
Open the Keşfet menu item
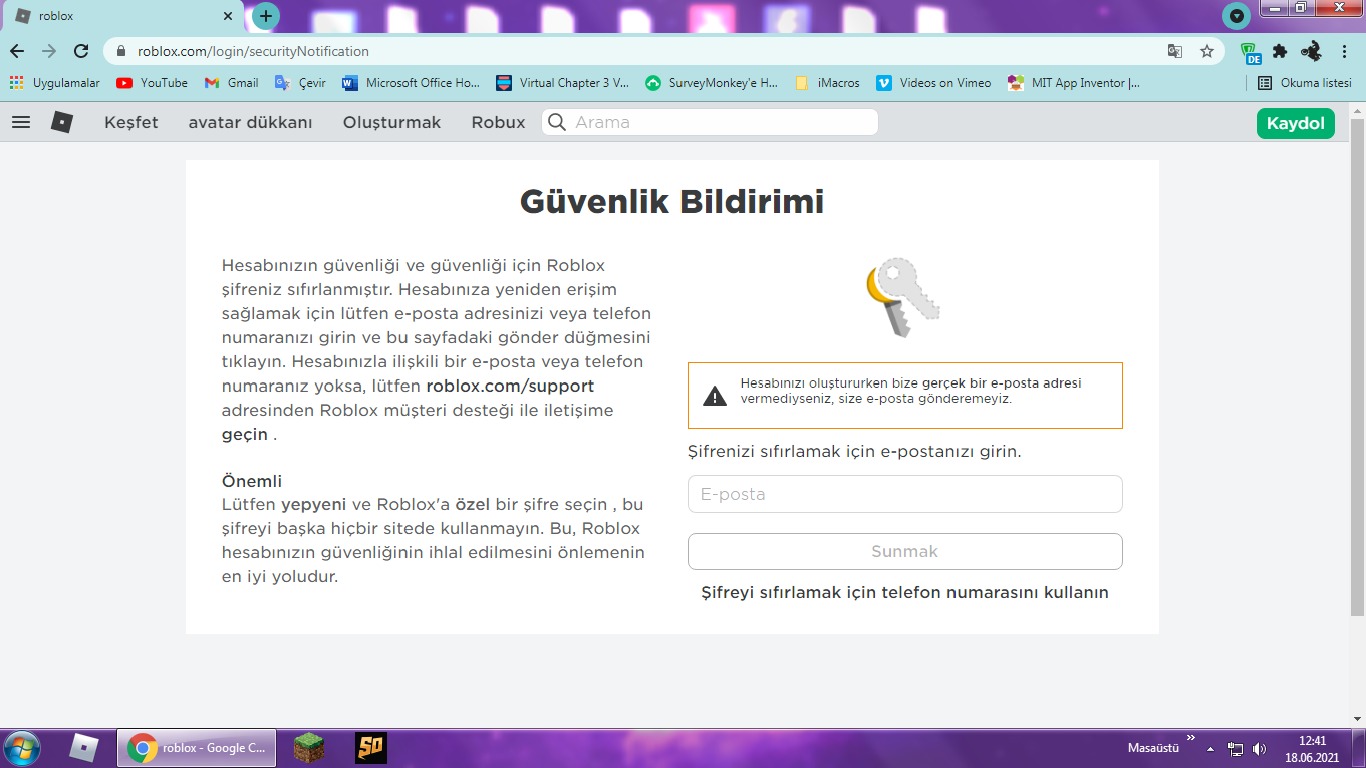point(131,122)
